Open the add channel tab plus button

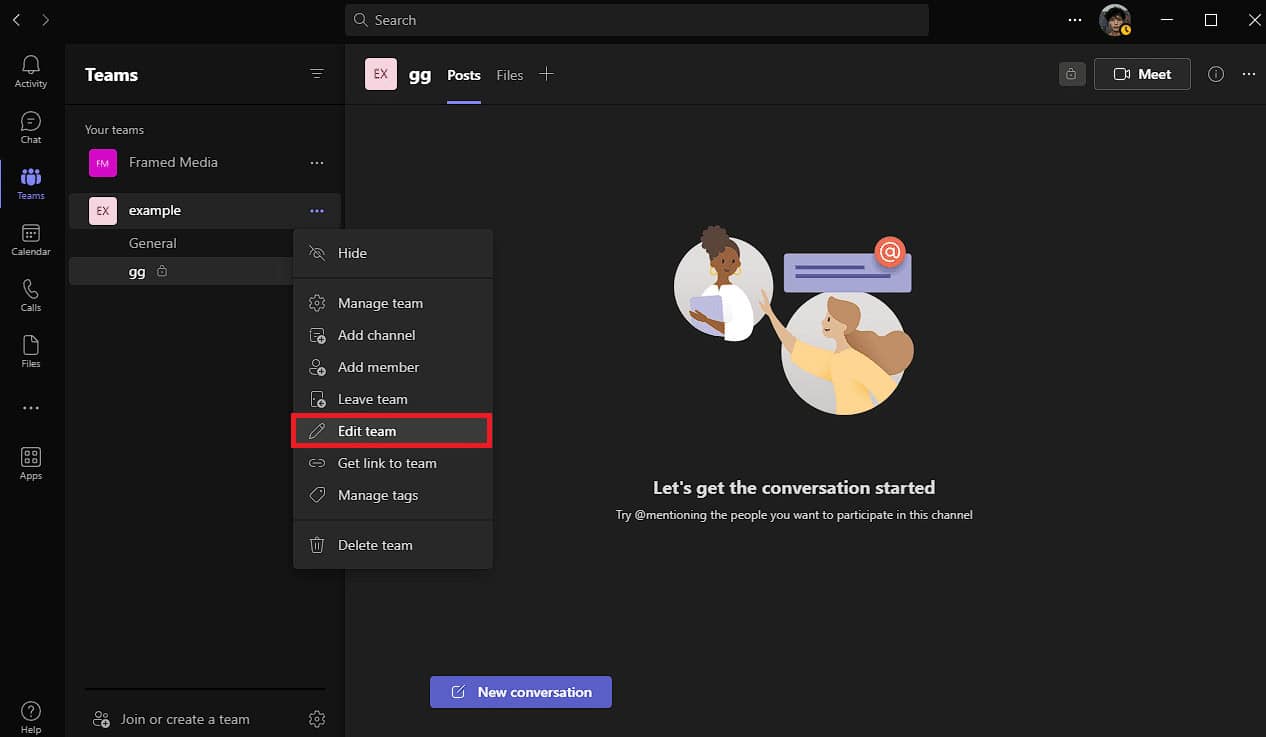(x=547, y=73)
